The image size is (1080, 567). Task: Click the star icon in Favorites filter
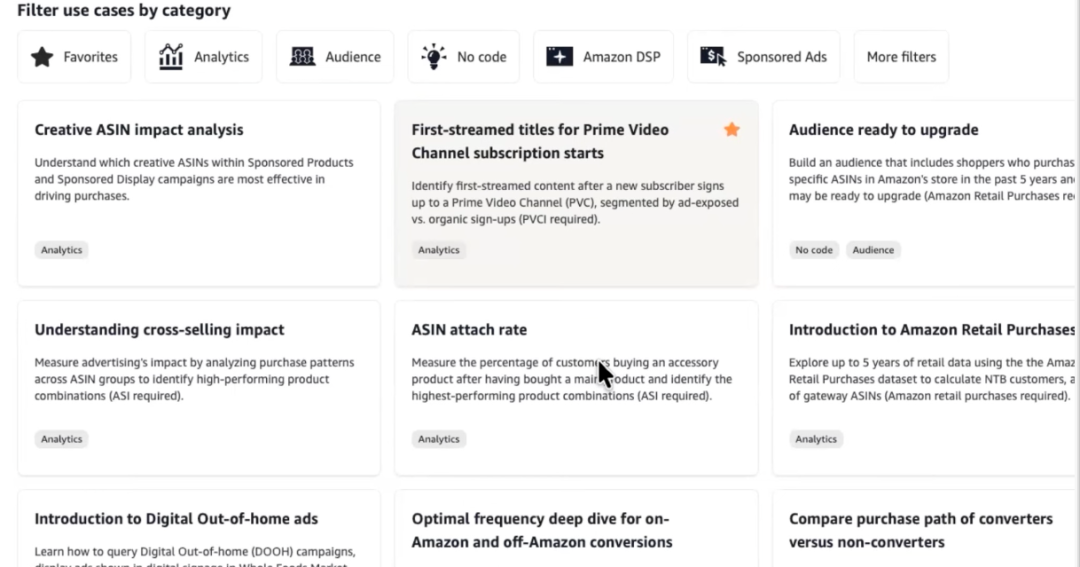[42, 57]
